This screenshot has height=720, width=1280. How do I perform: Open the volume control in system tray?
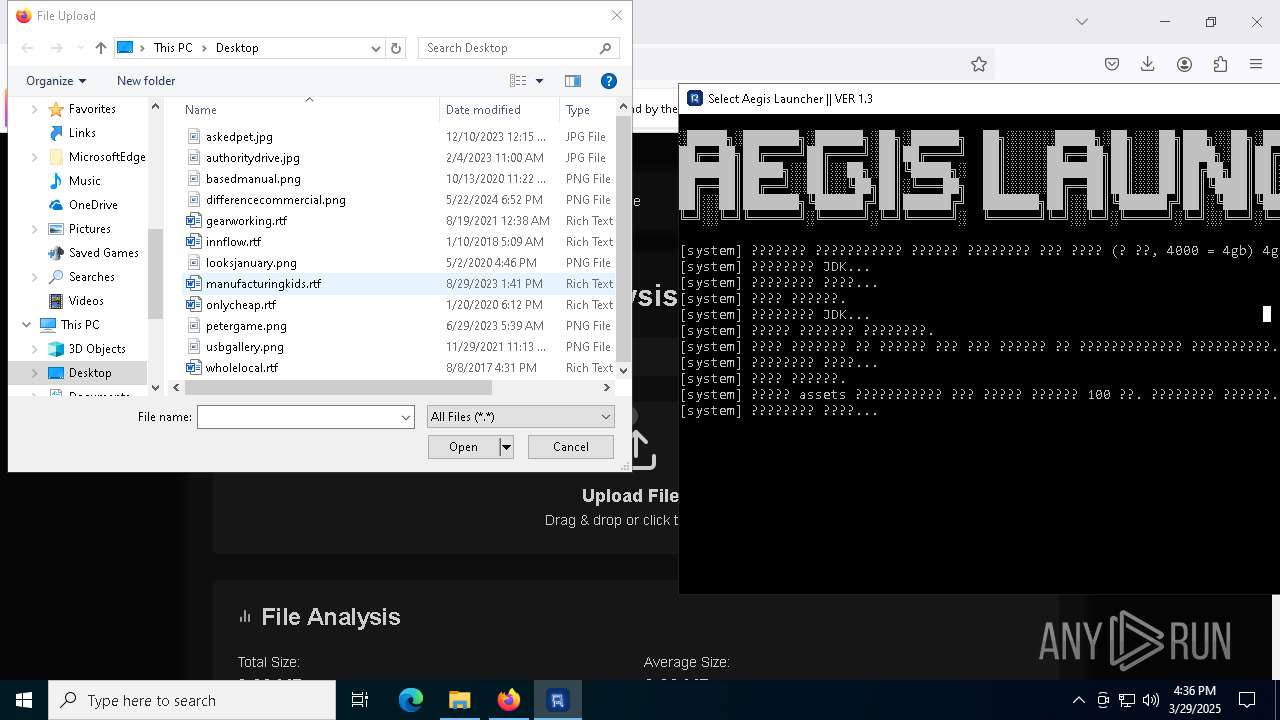[x=1150, y=700]
